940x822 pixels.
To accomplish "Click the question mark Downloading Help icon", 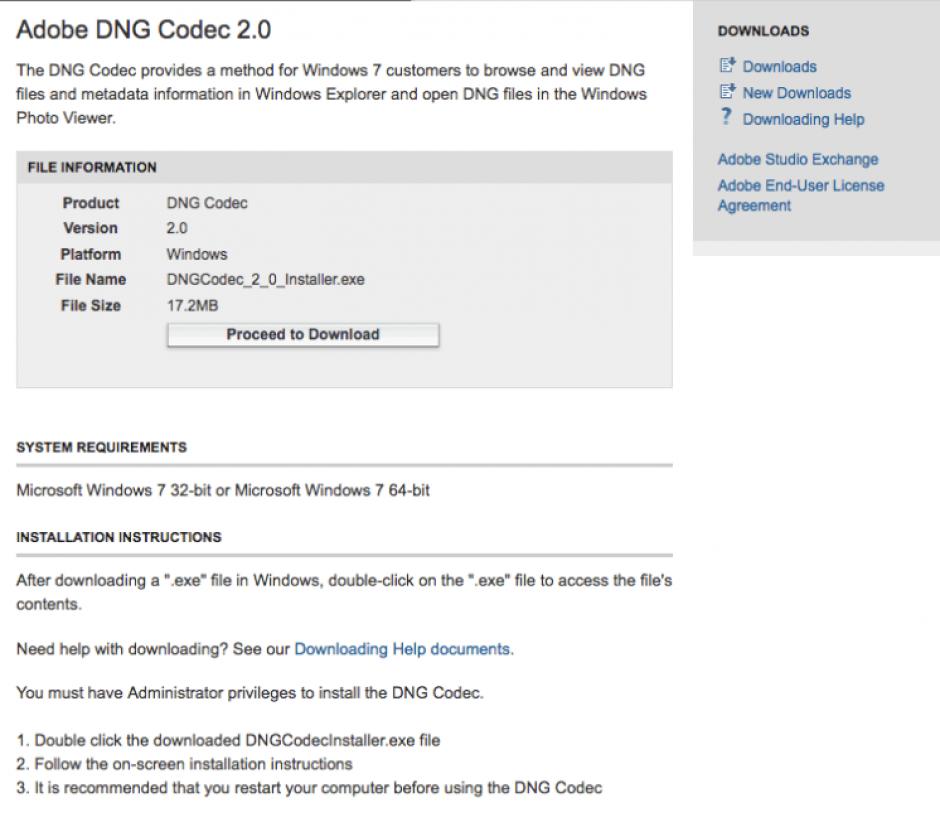I will point(726,116).
